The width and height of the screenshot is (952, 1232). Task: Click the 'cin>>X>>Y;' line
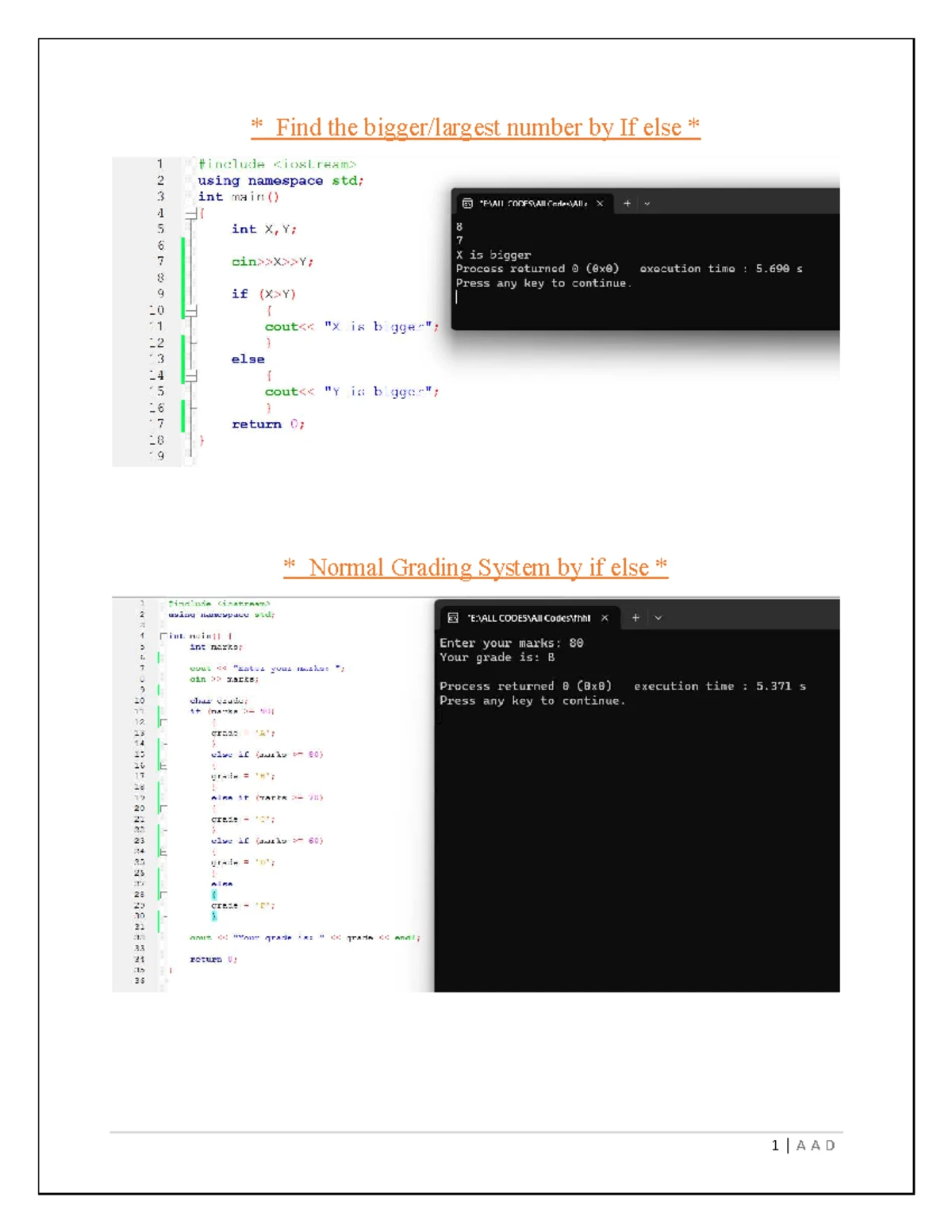pyautogui.click(x=272, y=262)
